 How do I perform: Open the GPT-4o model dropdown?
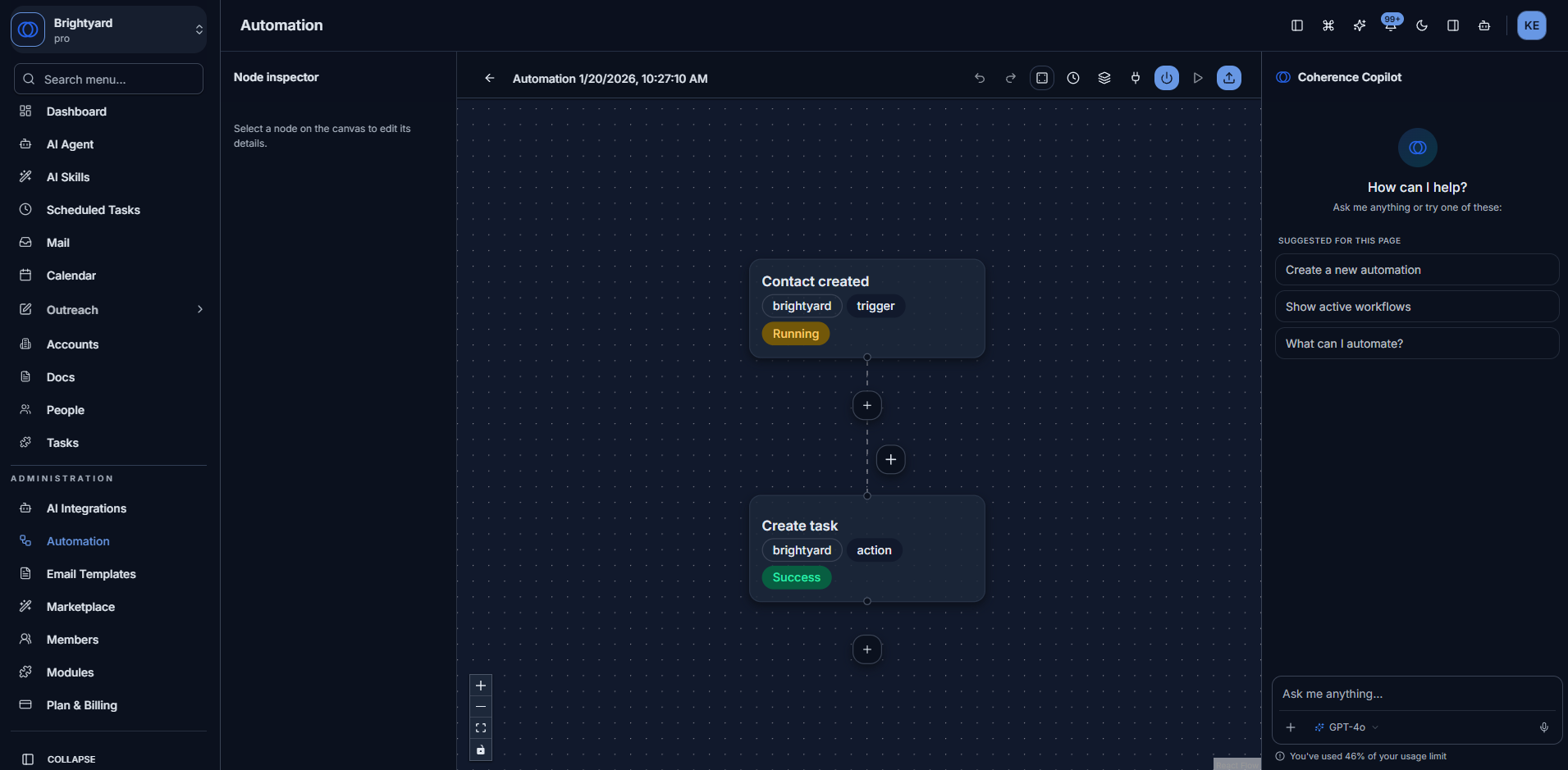pyautogui.click(x=1345, y=727)
